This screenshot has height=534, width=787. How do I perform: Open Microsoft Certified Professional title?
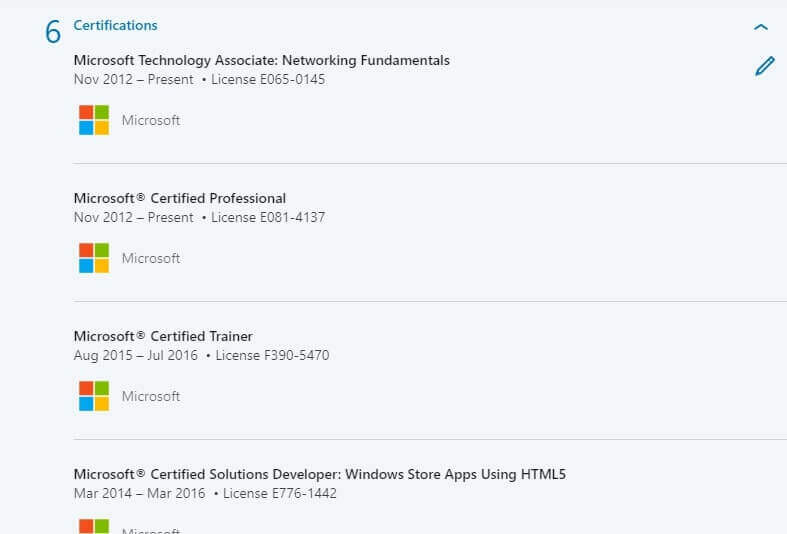click(180, 198)
